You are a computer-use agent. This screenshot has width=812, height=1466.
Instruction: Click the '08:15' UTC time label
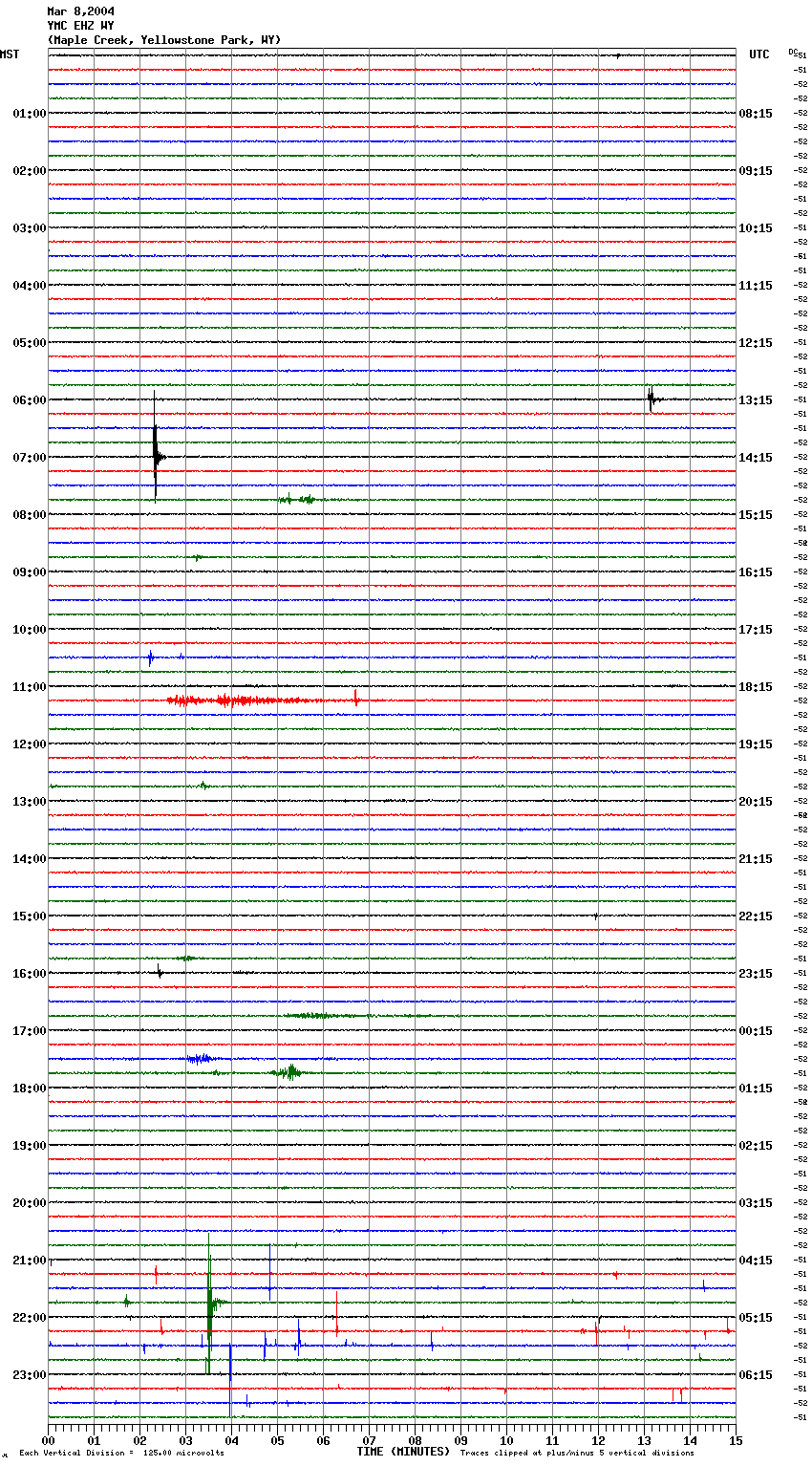coord(756,114)
